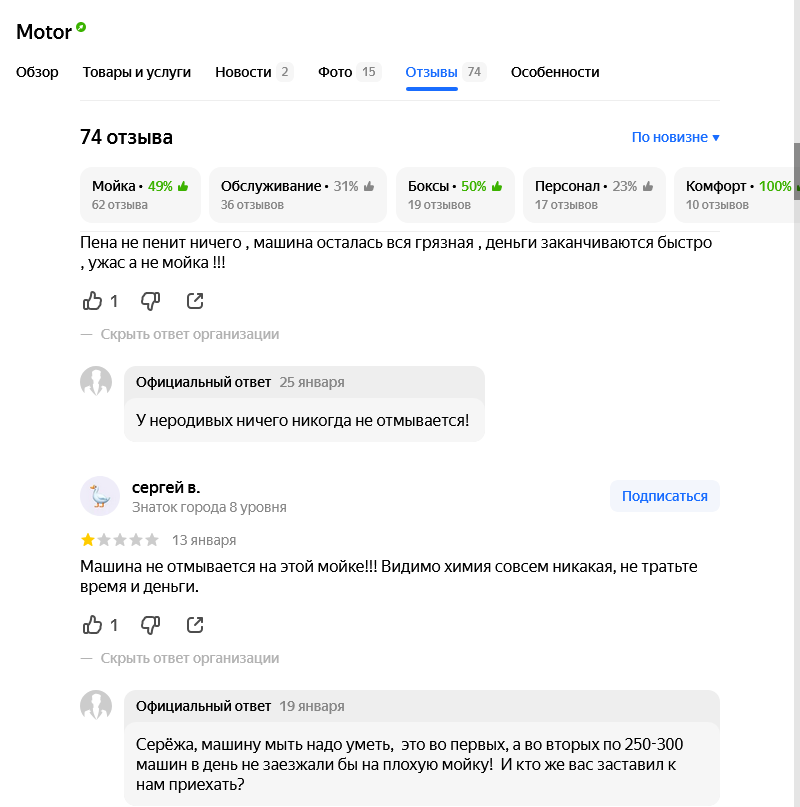The image size is (800, 807).
Task: Dislike the foam complaint review
Action: point(150,301)
